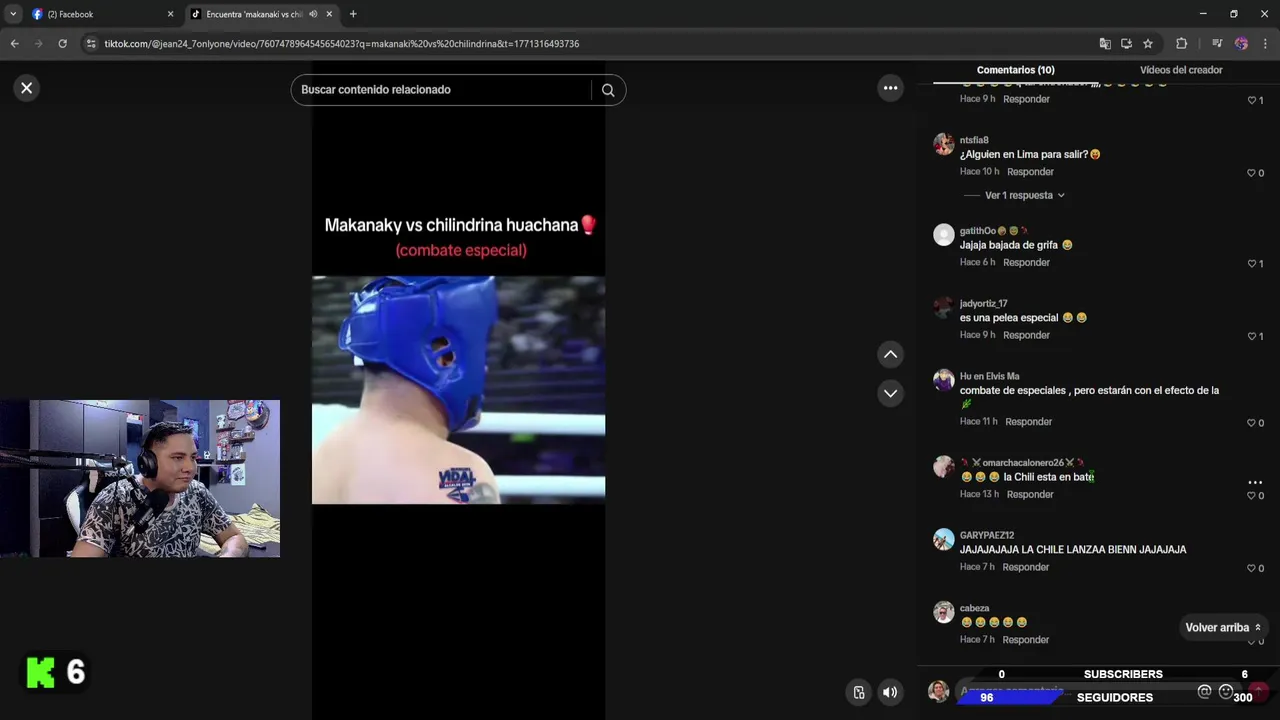The height and width of the screenshot is (720, 1280).
Task: Open Chrome three-dot menu
Action: [x=1265, y=44]
